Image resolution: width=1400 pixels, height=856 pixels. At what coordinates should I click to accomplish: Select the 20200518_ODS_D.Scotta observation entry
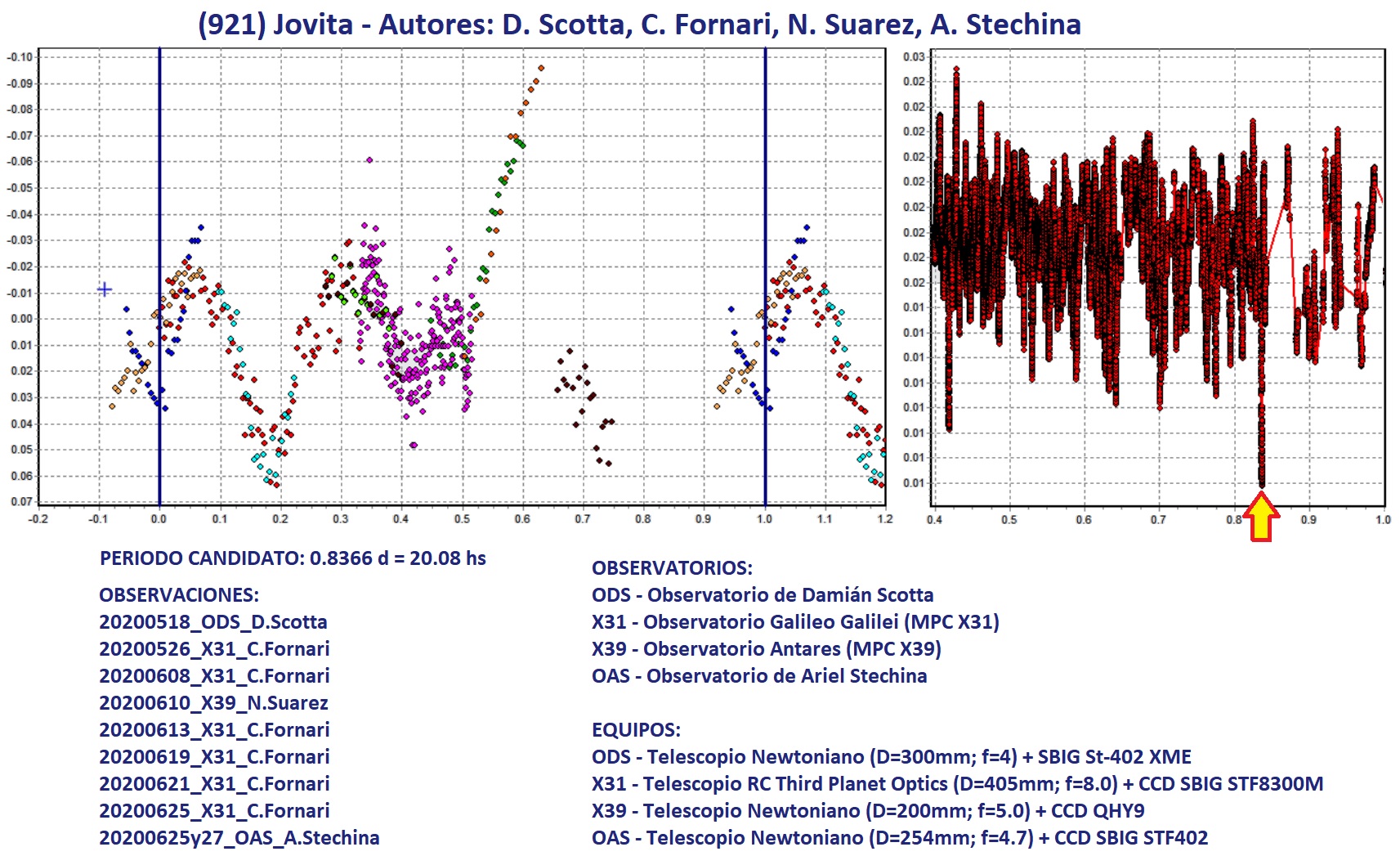213,622
